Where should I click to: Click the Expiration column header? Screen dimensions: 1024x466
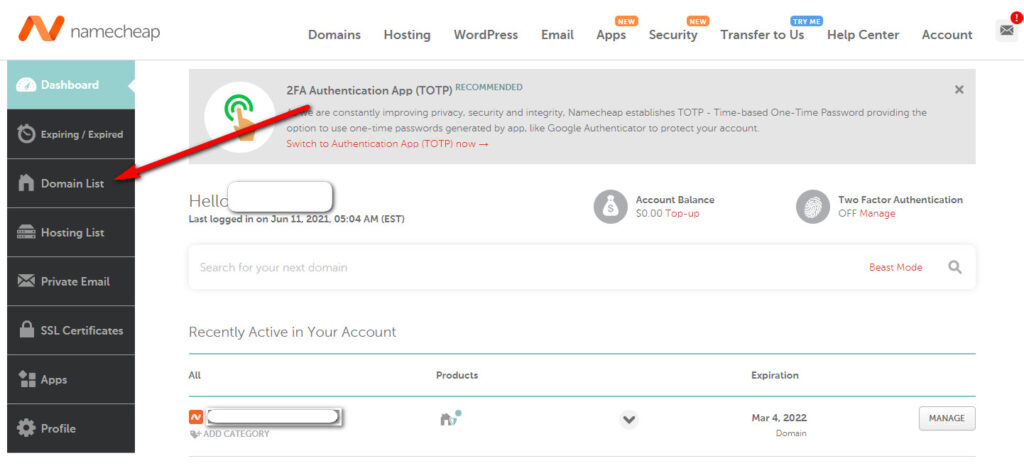click(775, 375)
